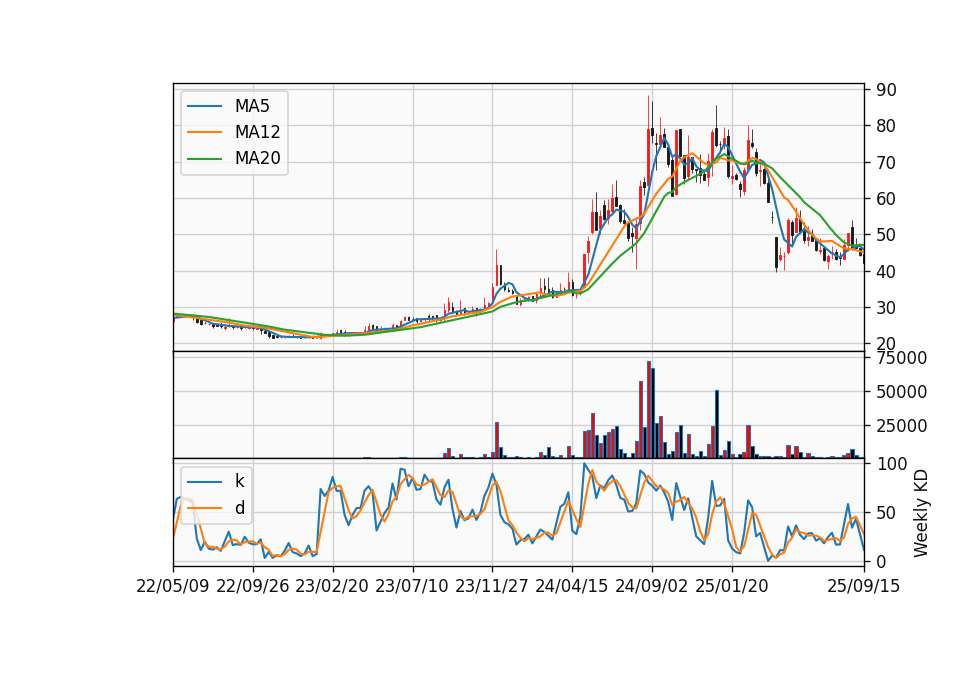This screenshot has width=960, height=690.
Task: Click the 25000 volume axis tick
Action: pos(901,426)
